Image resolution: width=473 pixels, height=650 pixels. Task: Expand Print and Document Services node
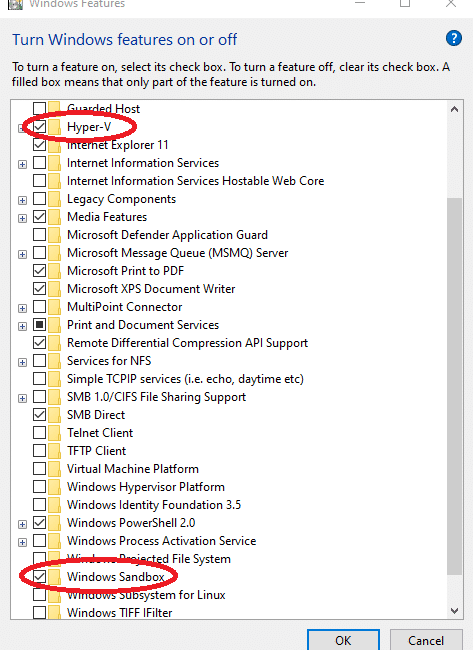point(22,327)
